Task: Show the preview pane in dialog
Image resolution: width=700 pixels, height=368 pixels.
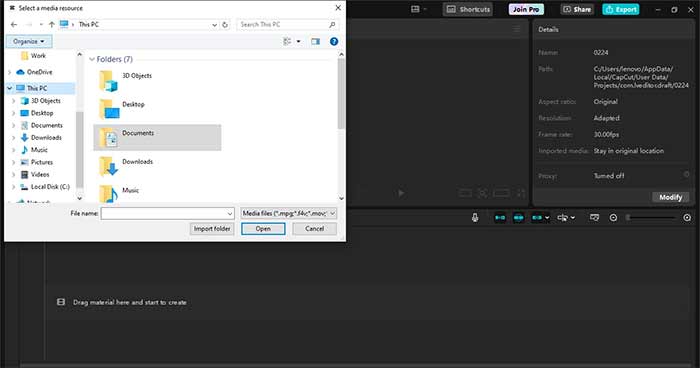Action: click(316, 42)
